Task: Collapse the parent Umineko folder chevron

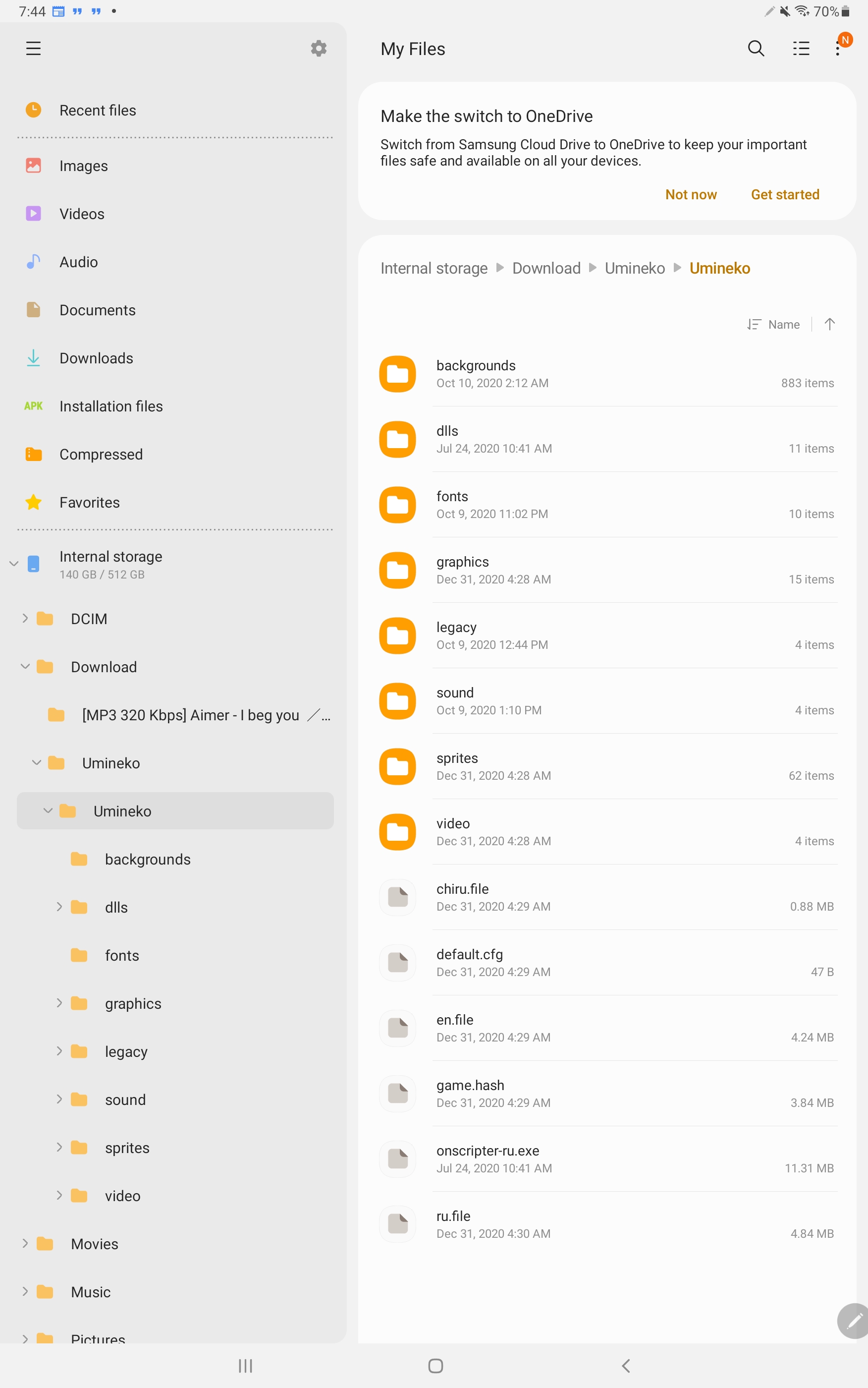Action: coord(36,762)
